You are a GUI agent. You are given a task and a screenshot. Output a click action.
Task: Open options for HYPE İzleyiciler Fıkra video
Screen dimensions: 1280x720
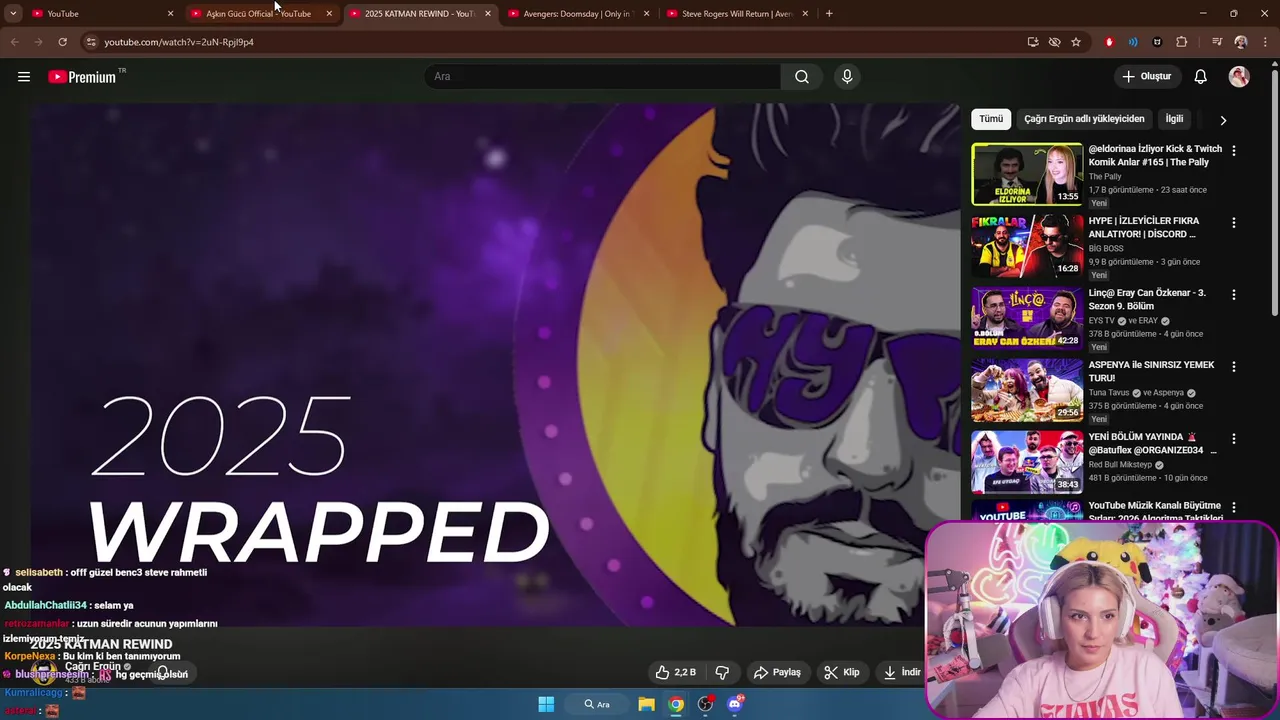(1234, 223)
